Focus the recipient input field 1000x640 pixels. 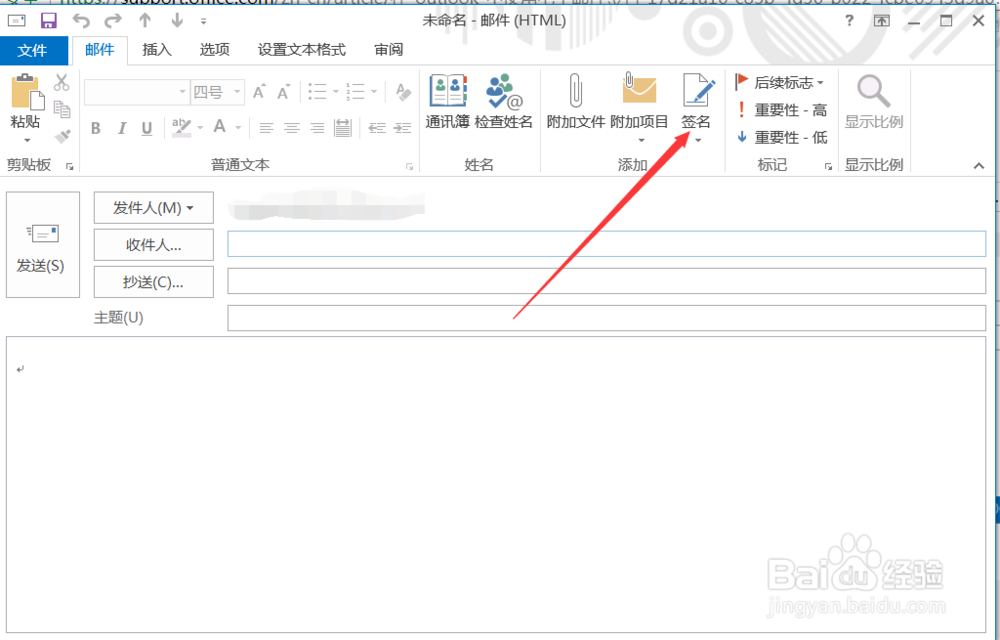607,244
